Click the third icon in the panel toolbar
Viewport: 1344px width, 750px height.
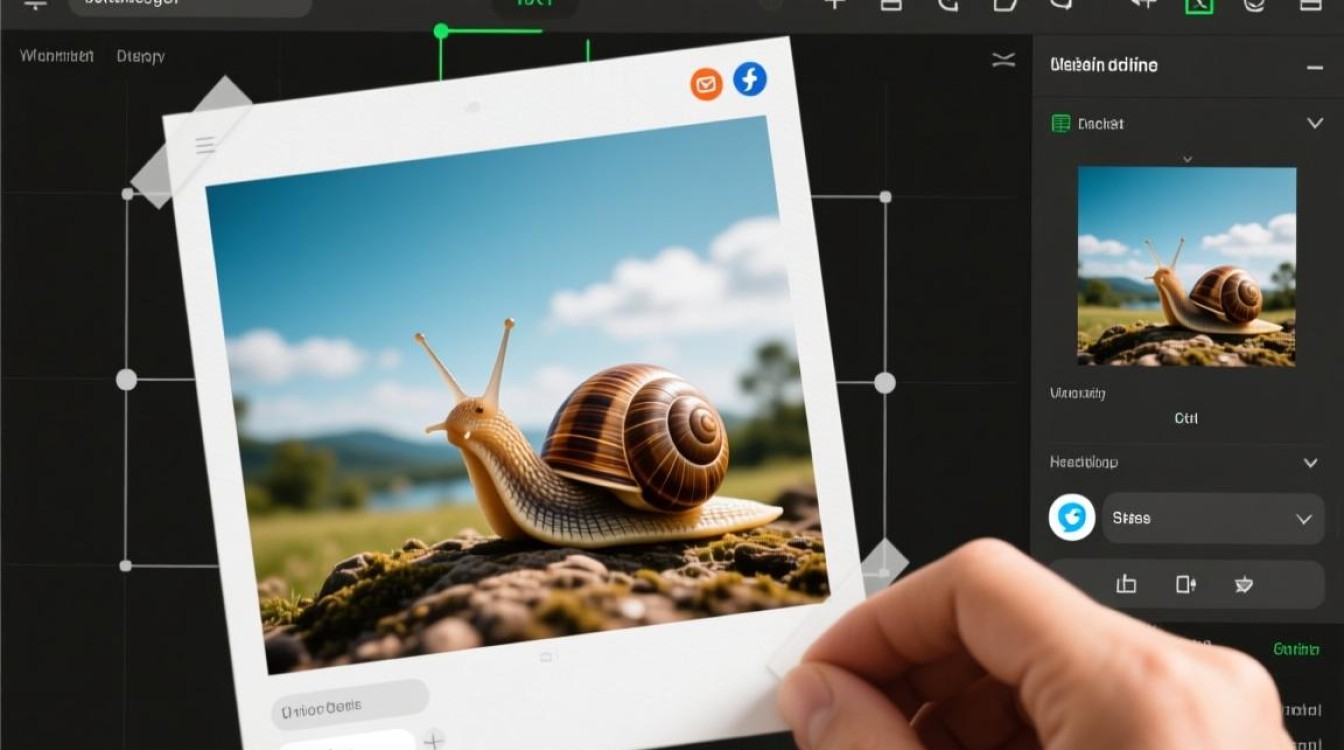tap(1245, 585)
